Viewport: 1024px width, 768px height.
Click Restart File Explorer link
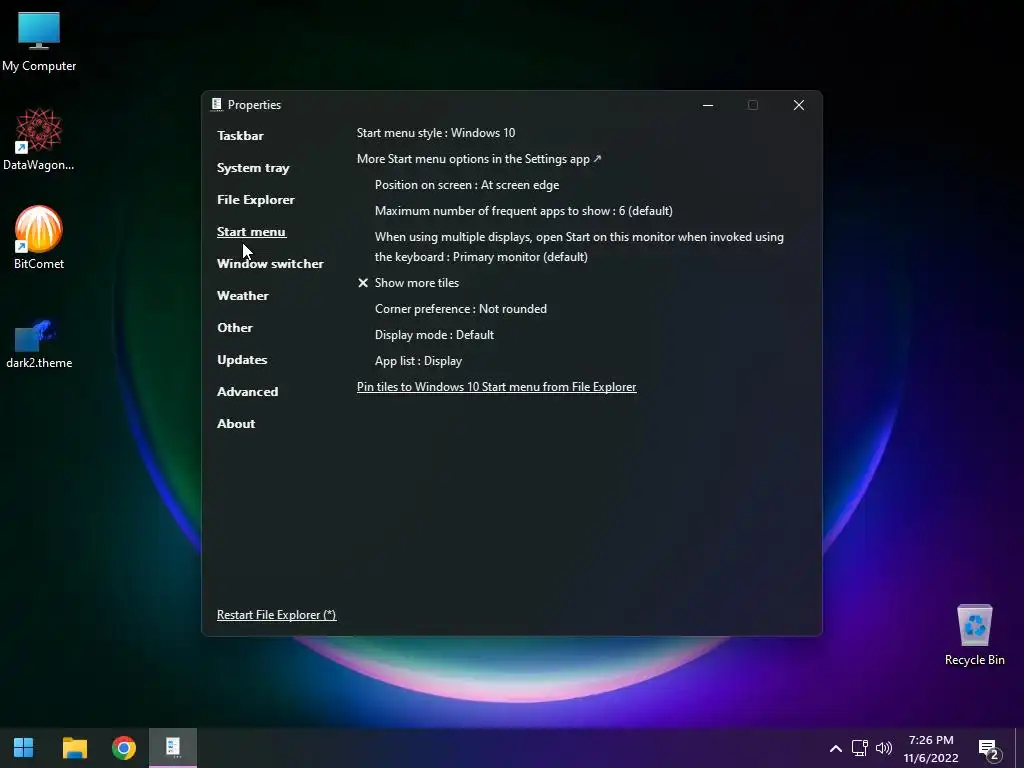277,615
